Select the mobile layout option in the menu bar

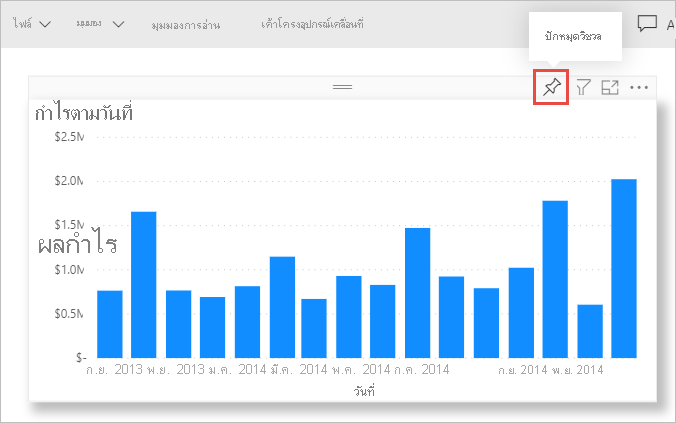tap(312, 24)
